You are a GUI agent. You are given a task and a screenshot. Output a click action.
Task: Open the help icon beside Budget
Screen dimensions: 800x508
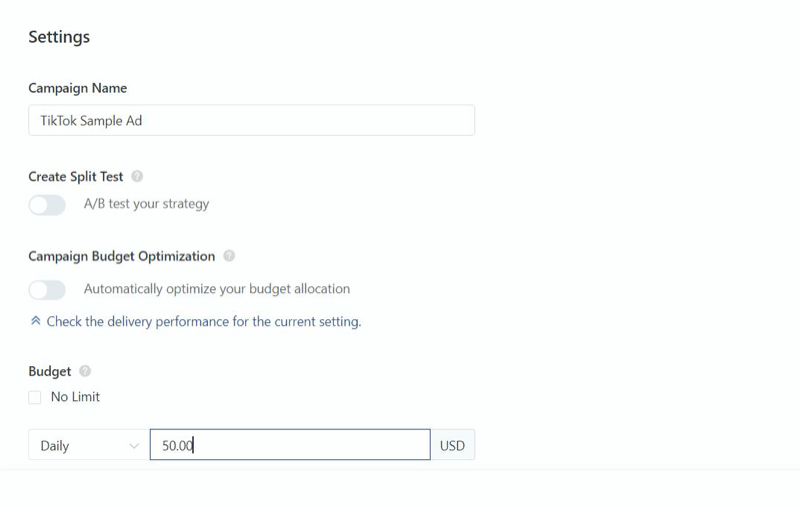coord(85,371)
